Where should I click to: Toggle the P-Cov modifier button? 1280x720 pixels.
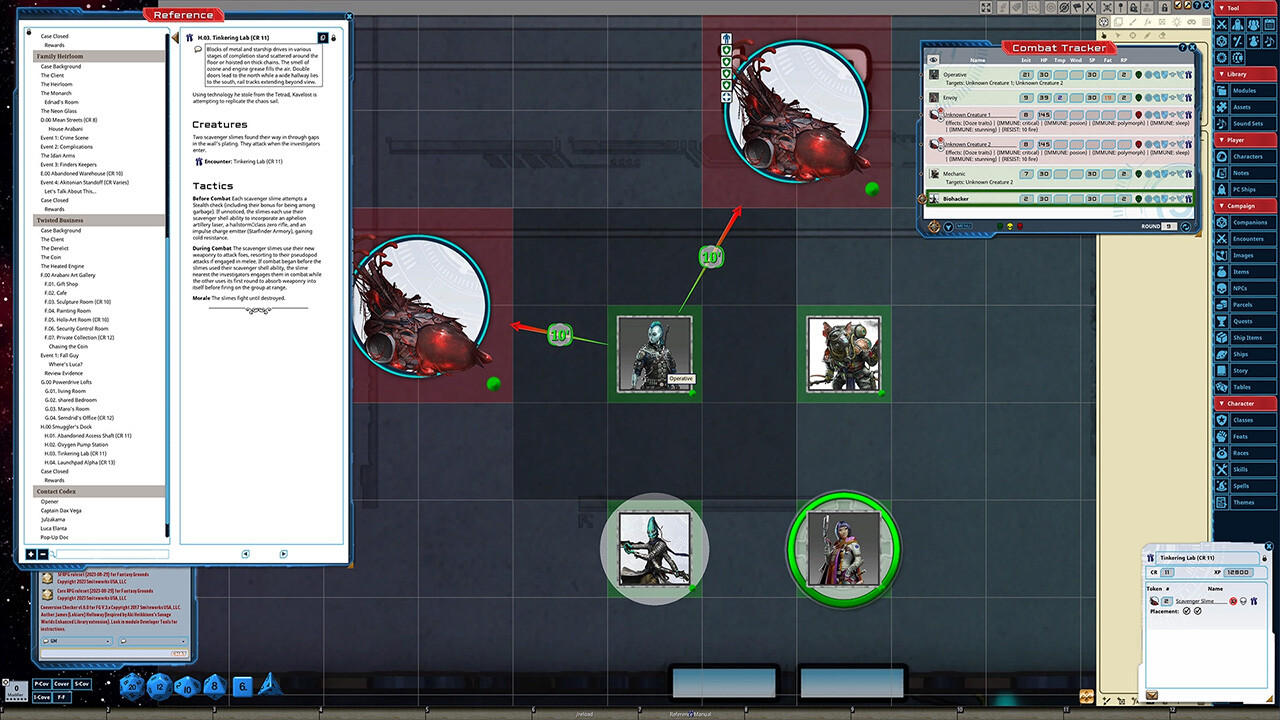(x=42, y=684)
